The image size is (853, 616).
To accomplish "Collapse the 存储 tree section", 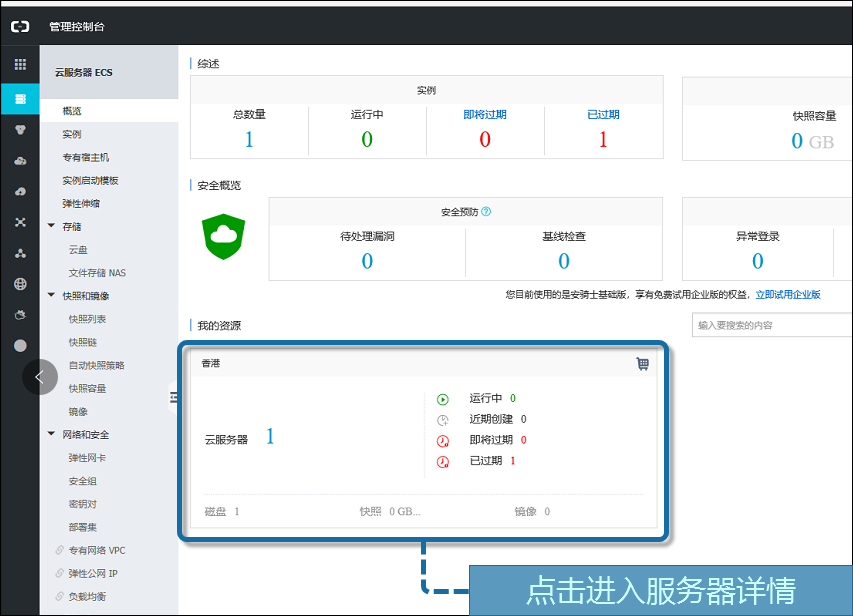I will coord(51,227).
